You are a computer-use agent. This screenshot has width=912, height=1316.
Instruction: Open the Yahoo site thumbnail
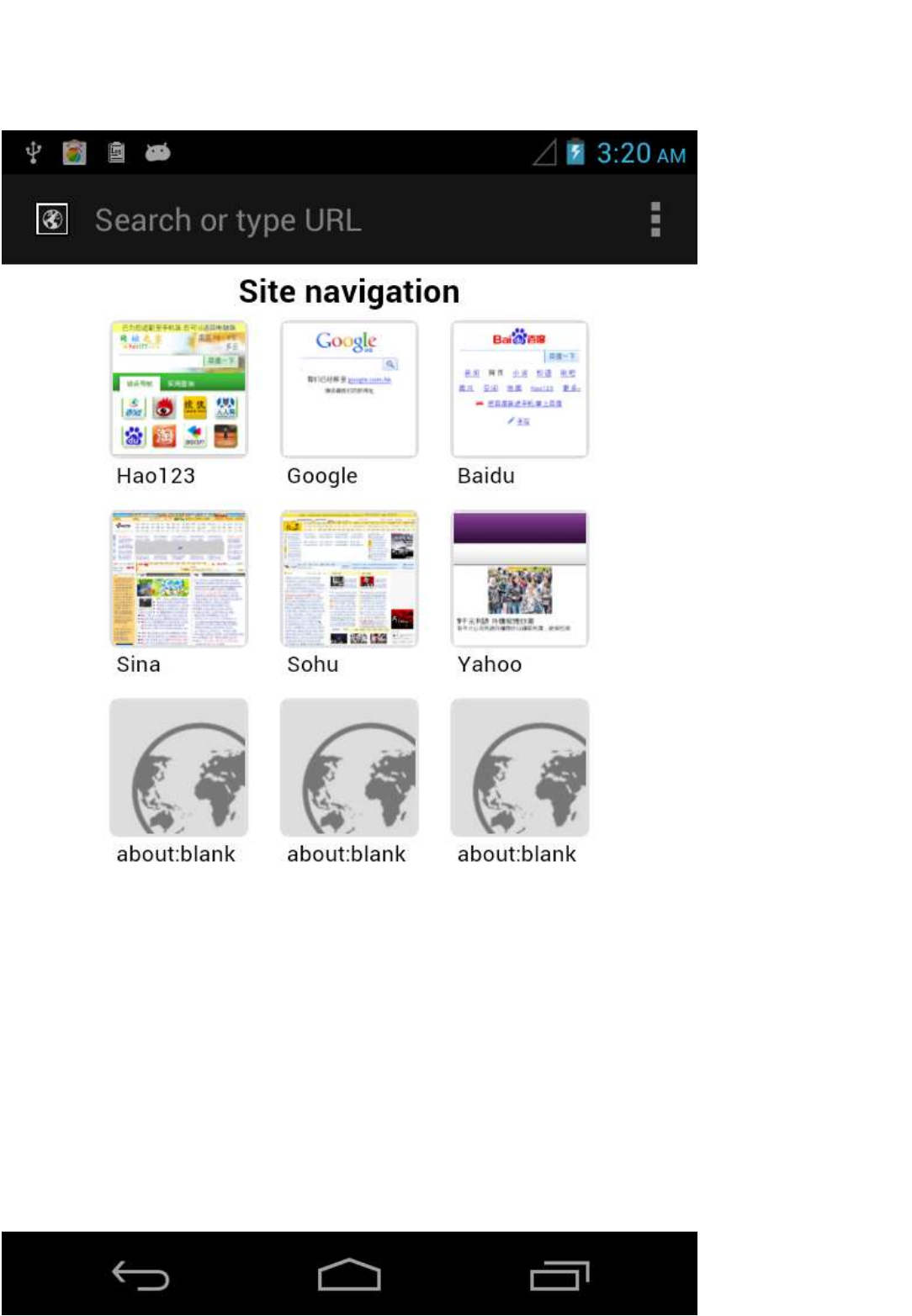coord(520,579)
